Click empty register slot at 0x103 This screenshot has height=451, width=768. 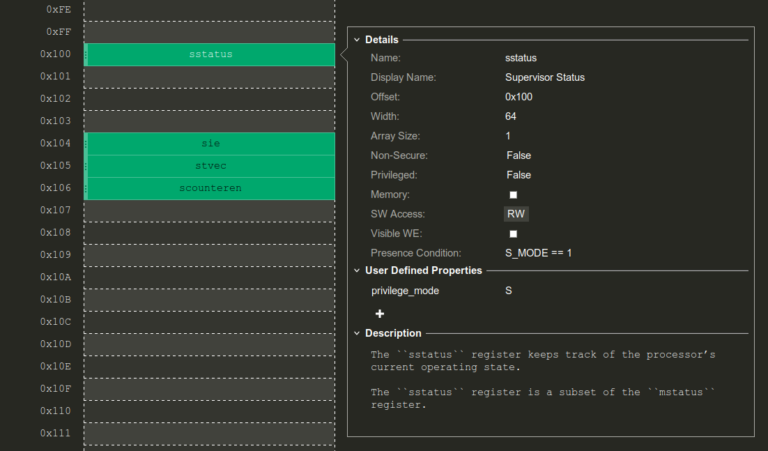pos(210,121)
